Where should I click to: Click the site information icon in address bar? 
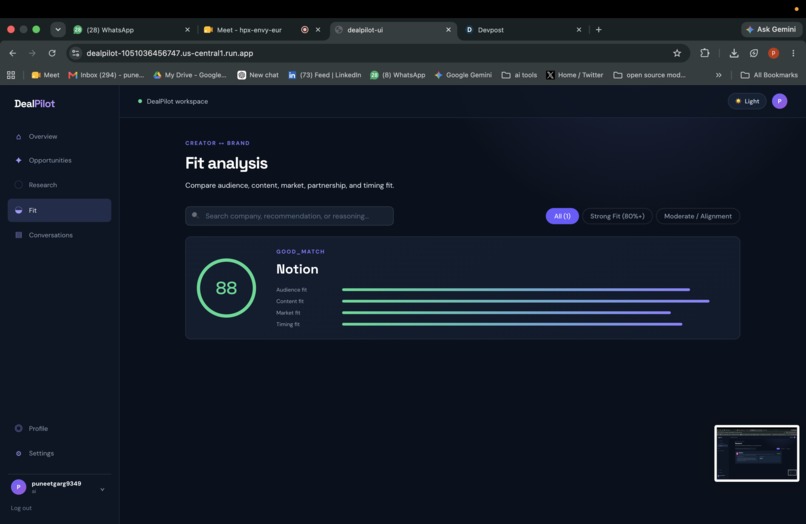(x=76, y=53)
